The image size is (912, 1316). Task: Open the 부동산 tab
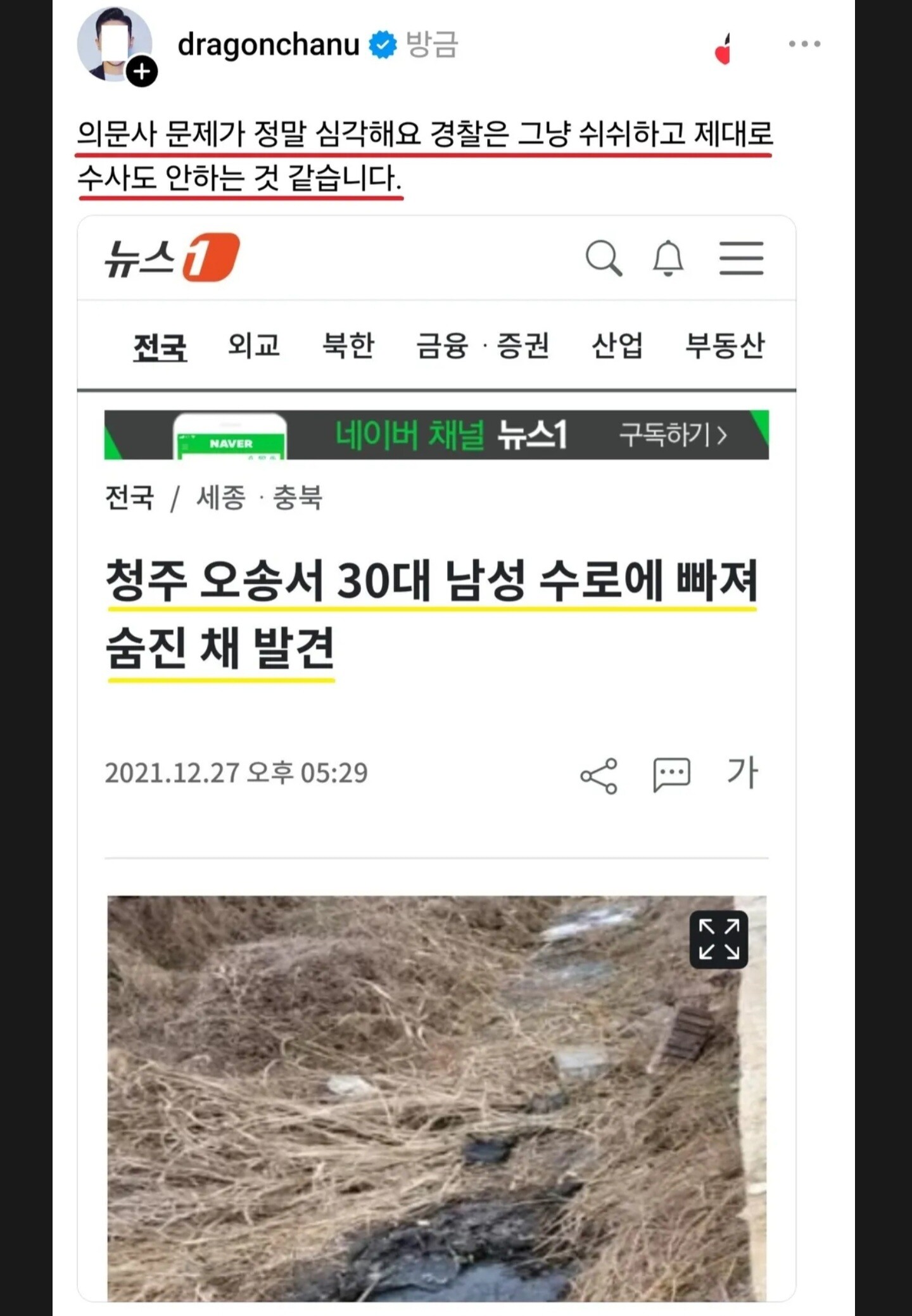pos(725,345)
